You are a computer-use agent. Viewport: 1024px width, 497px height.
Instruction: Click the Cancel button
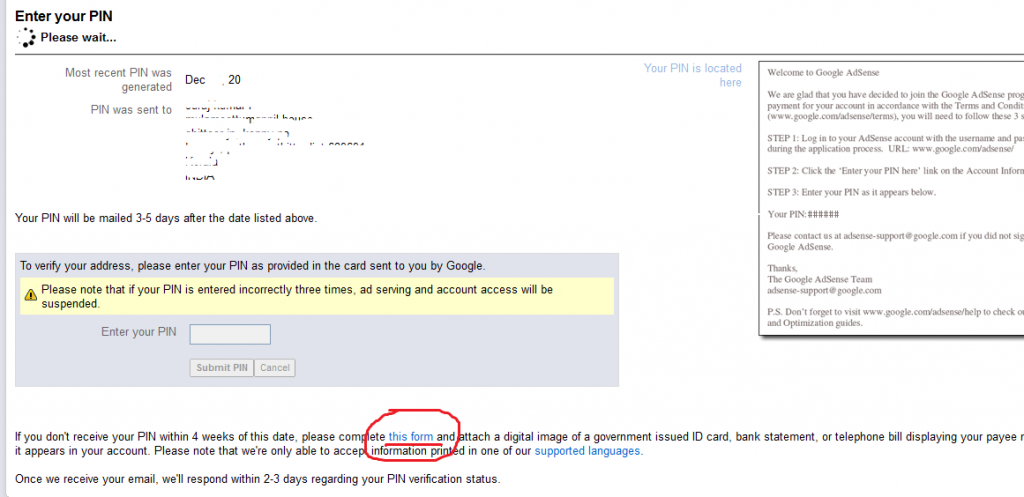point(274,368)
